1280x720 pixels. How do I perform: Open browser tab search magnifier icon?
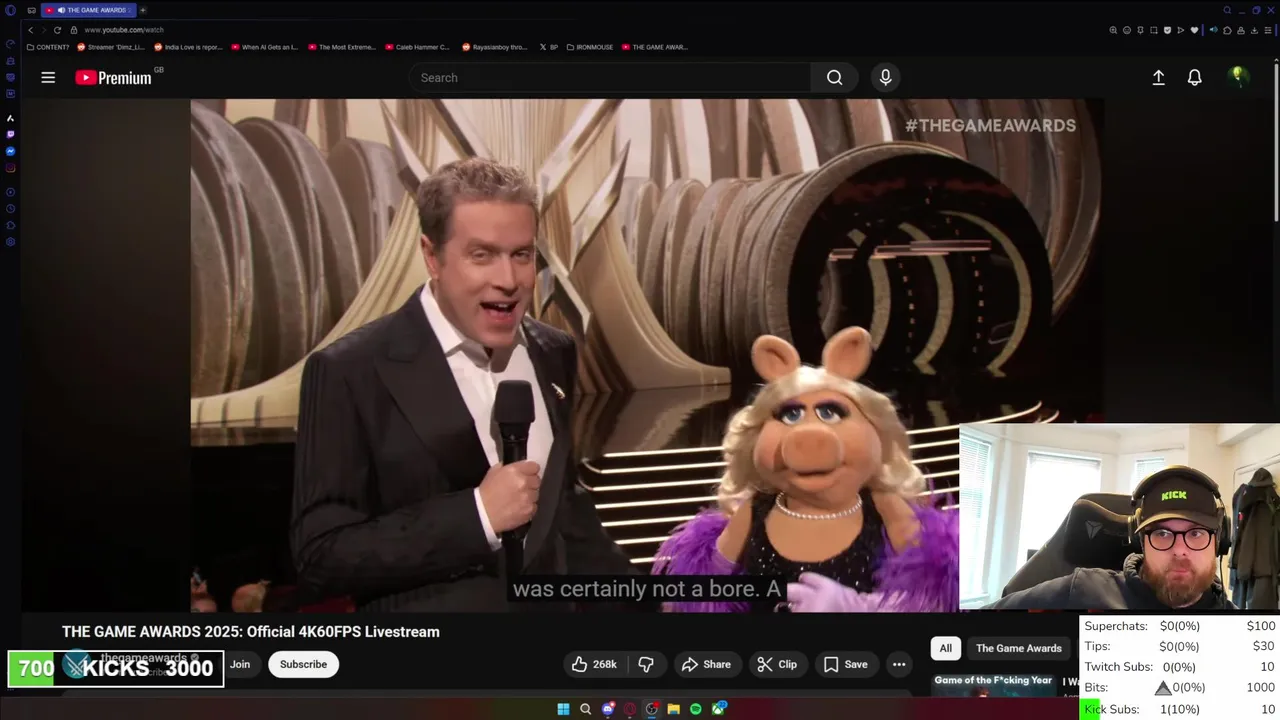tap(1227, 10)
